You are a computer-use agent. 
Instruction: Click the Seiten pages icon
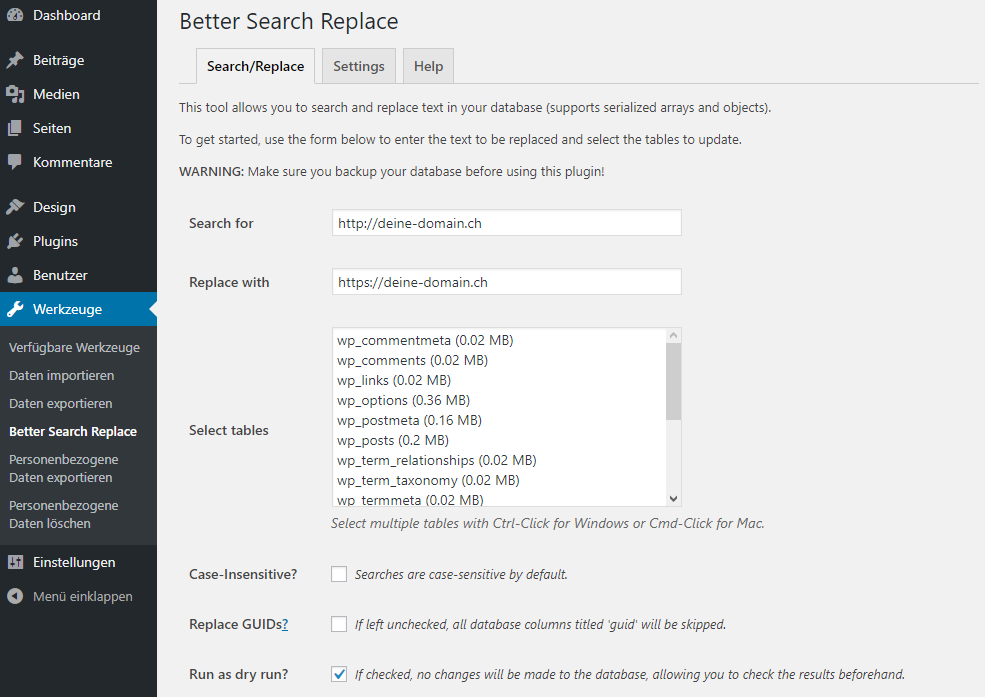tap(15, 128)
